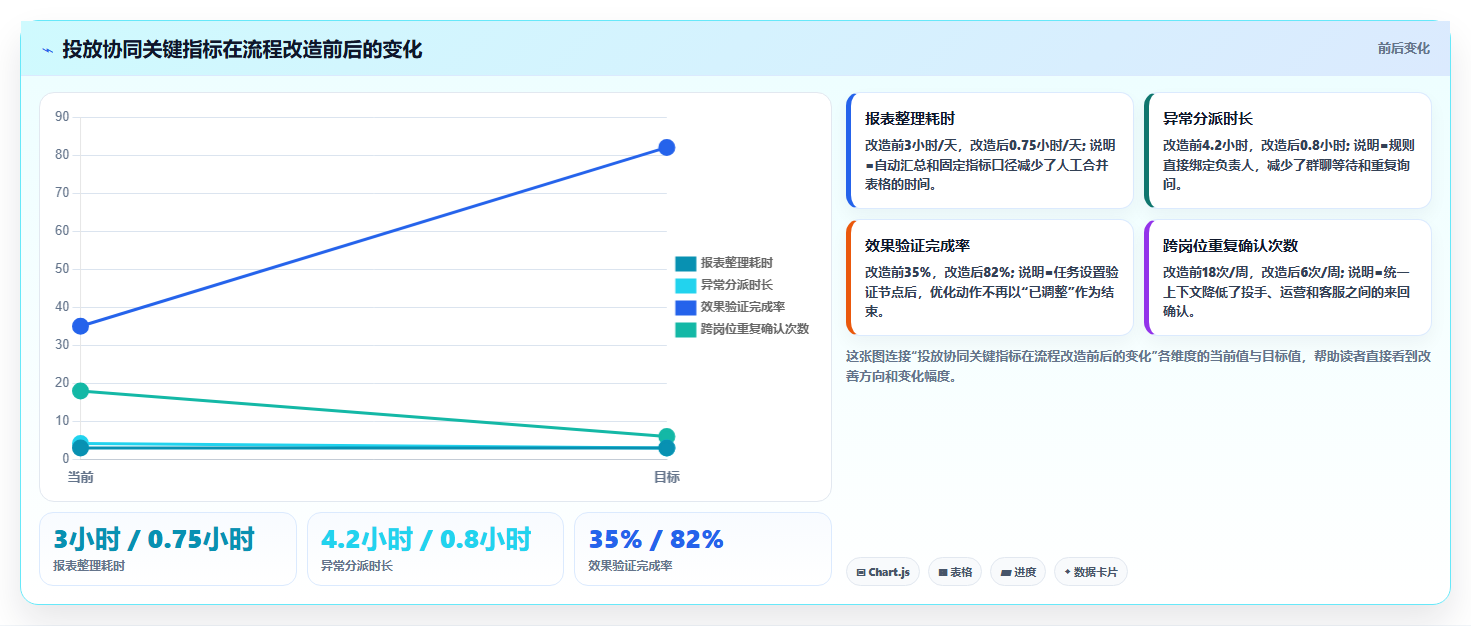This screenshot has width=1471, height=626.
Task: Click the blue data point at 目标 value 82
Action: click(667, 148)
